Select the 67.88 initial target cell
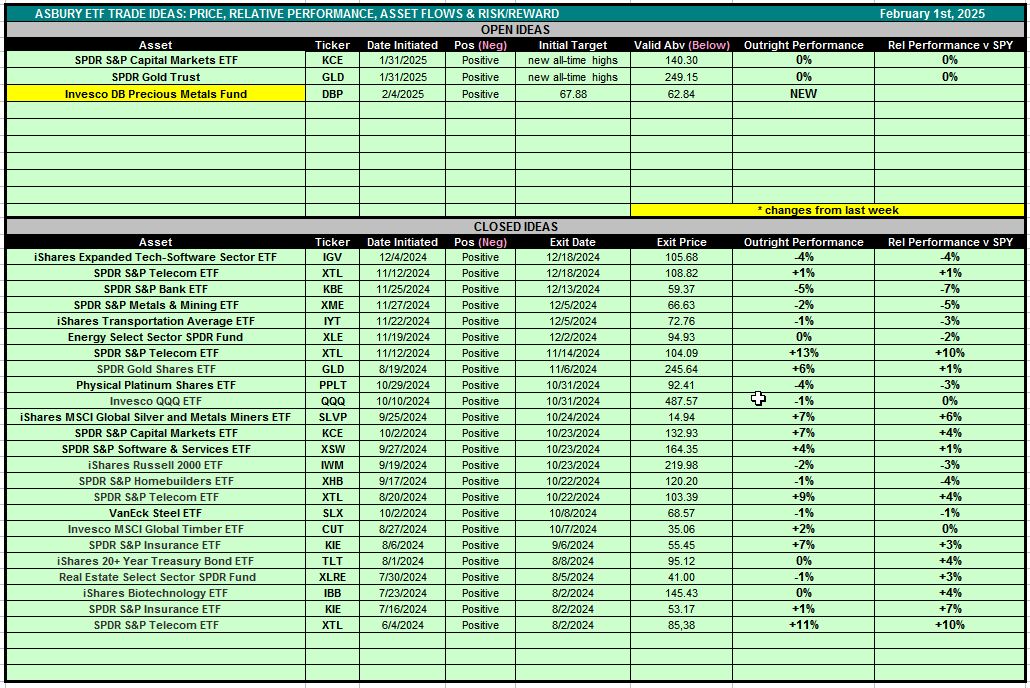Viewport: 1030px width, 688px height. pos(573,94)
